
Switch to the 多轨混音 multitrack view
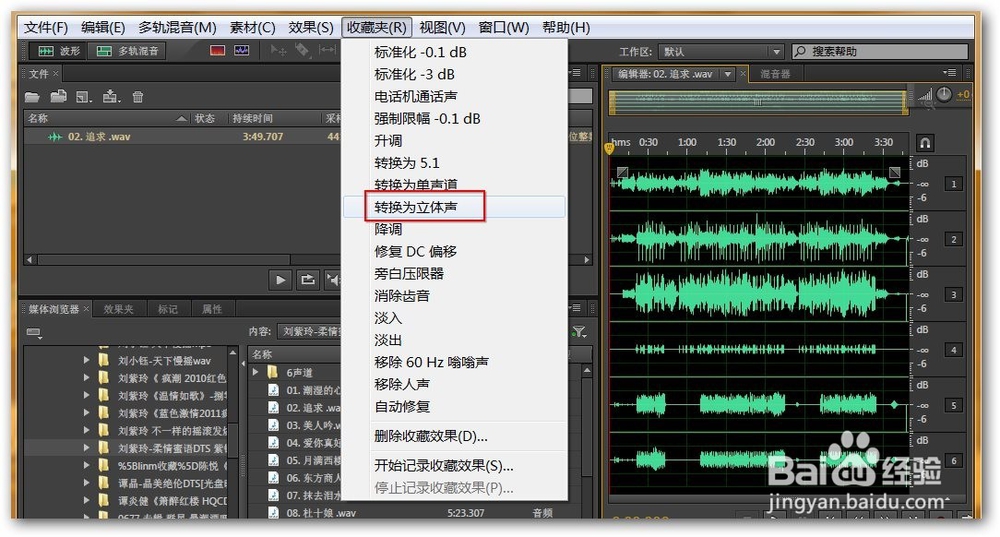(x=127, y=50)
